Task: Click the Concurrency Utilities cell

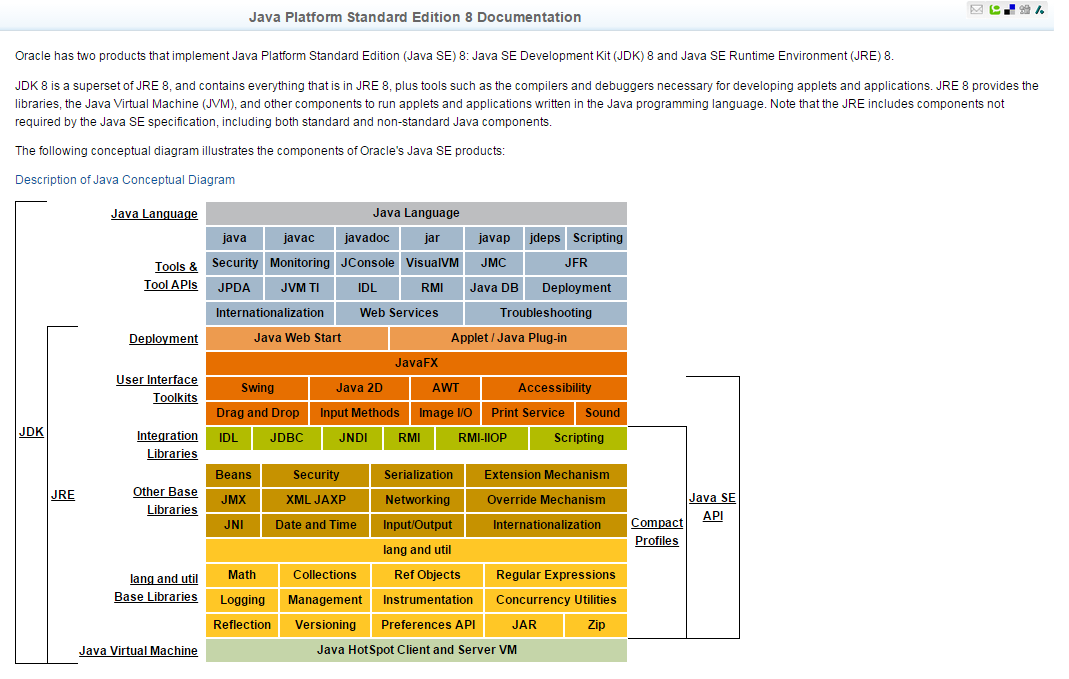Action: coord(556,600)
